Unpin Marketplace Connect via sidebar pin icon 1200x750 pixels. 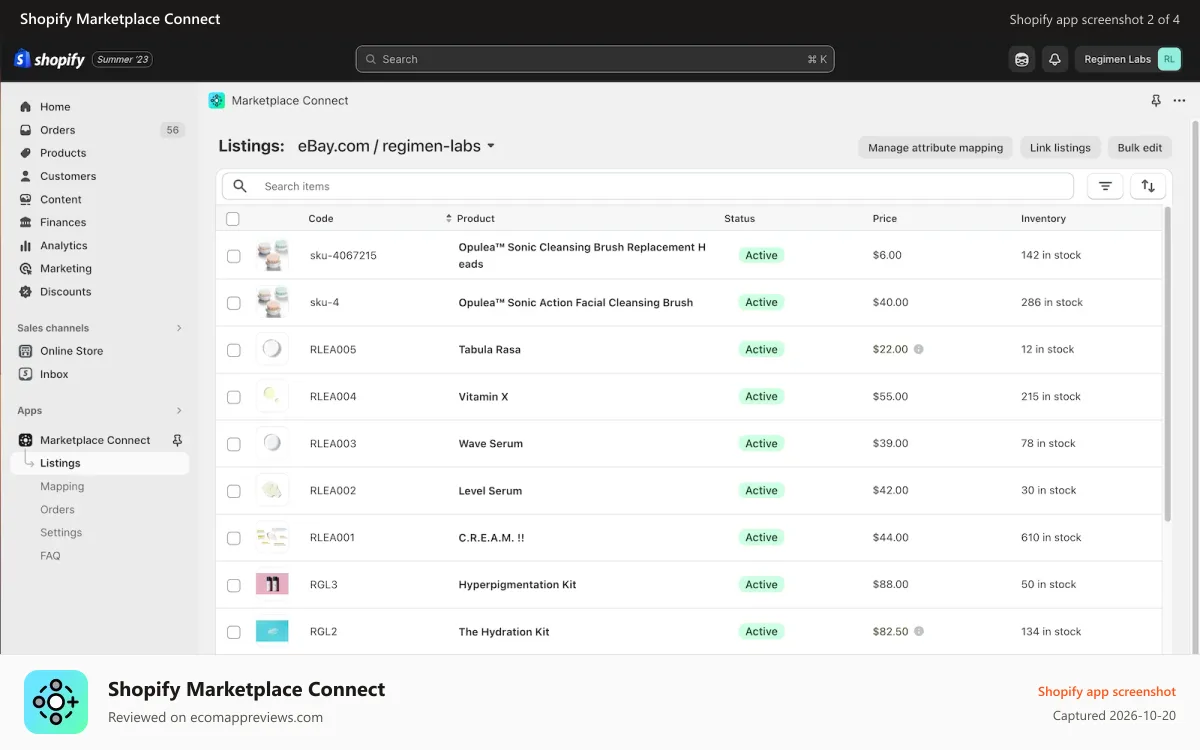[178, 440]
